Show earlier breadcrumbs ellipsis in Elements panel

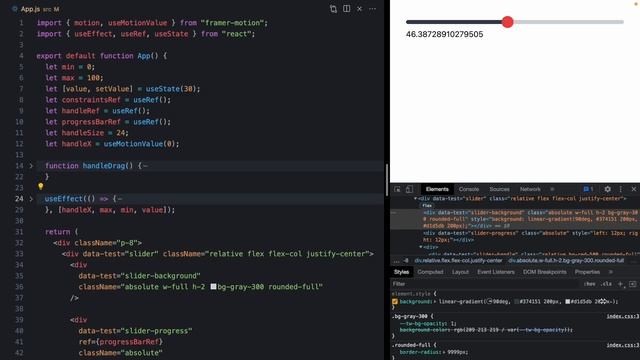click(396, 260)
